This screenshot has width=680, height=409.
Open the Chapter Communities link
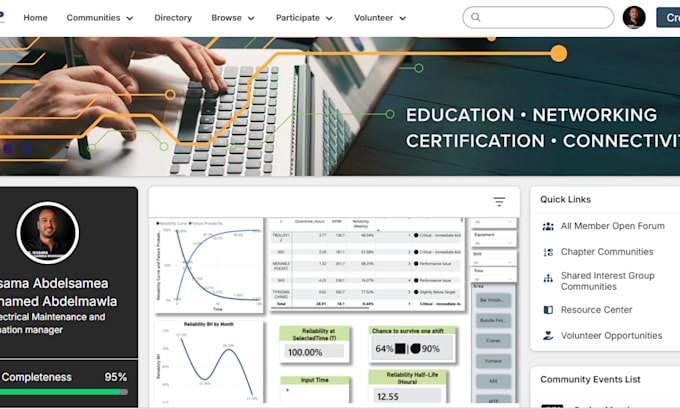pos(607,252)
